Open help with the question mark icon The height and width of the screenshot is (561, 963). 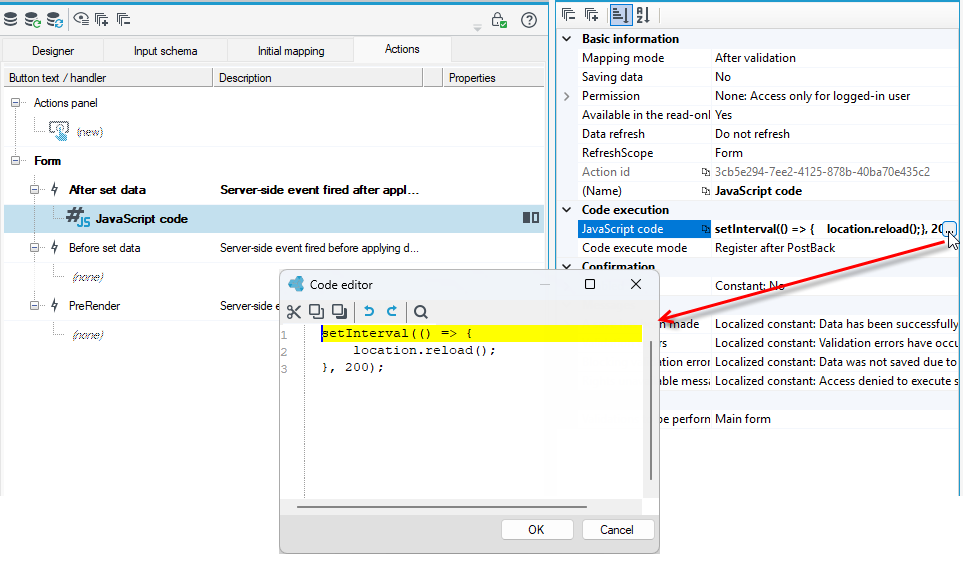[529, 20]
